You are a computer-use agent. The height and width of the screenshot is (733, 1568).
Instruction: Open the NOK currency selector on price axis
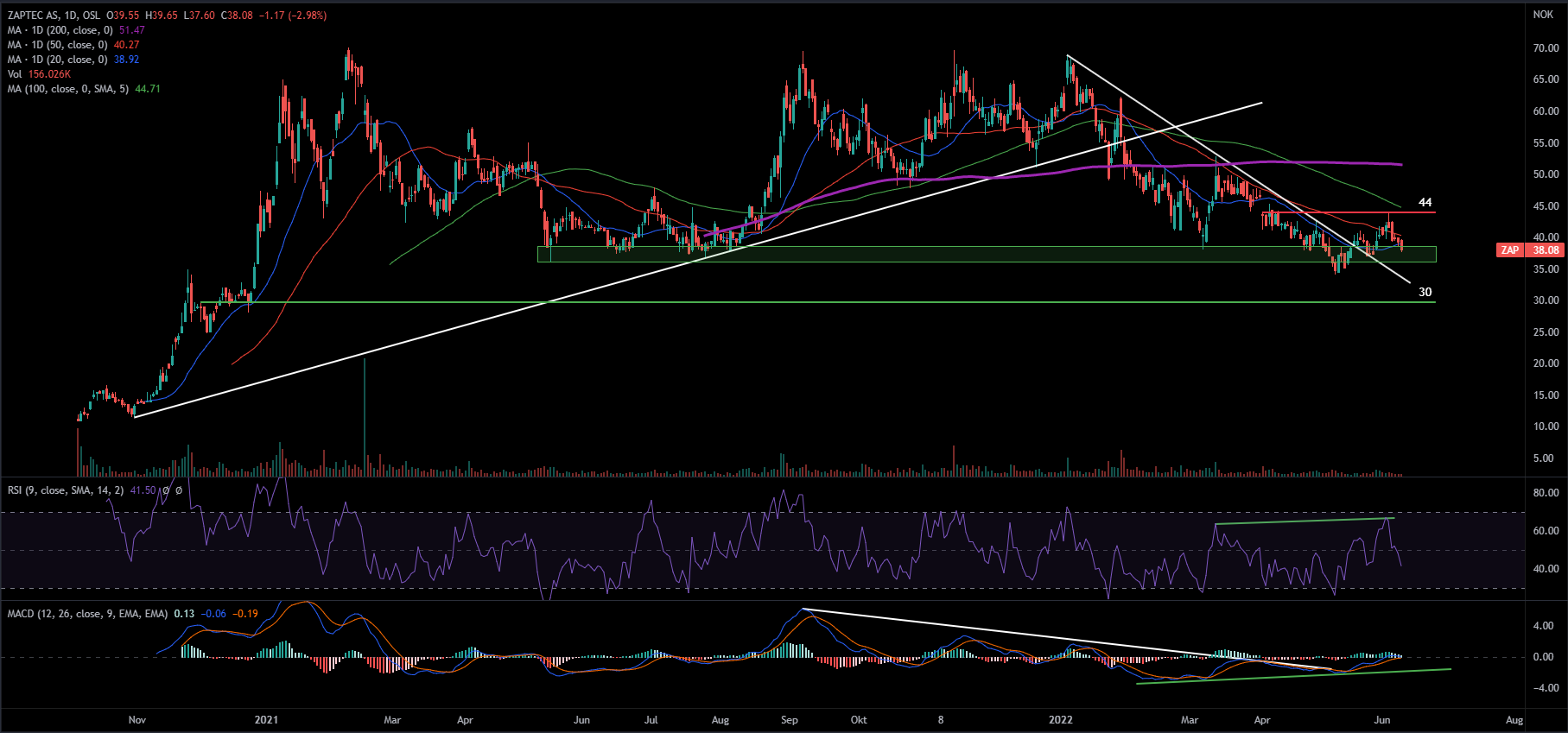coord(1543,15)
